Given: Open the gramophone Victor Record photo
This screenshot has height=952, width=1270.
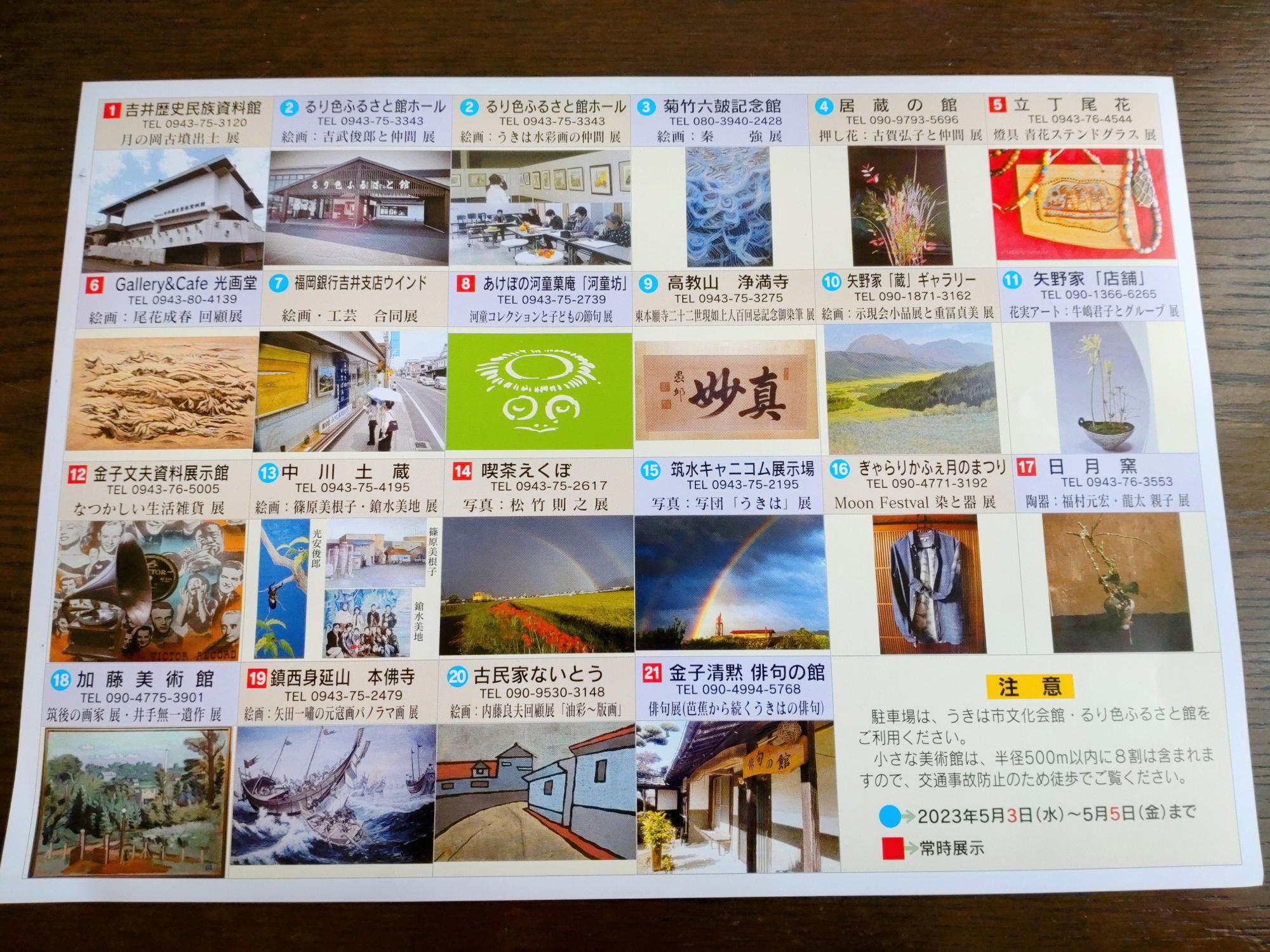Looking at the screenshot, I should pyautogui.click(x=149, y=590).
